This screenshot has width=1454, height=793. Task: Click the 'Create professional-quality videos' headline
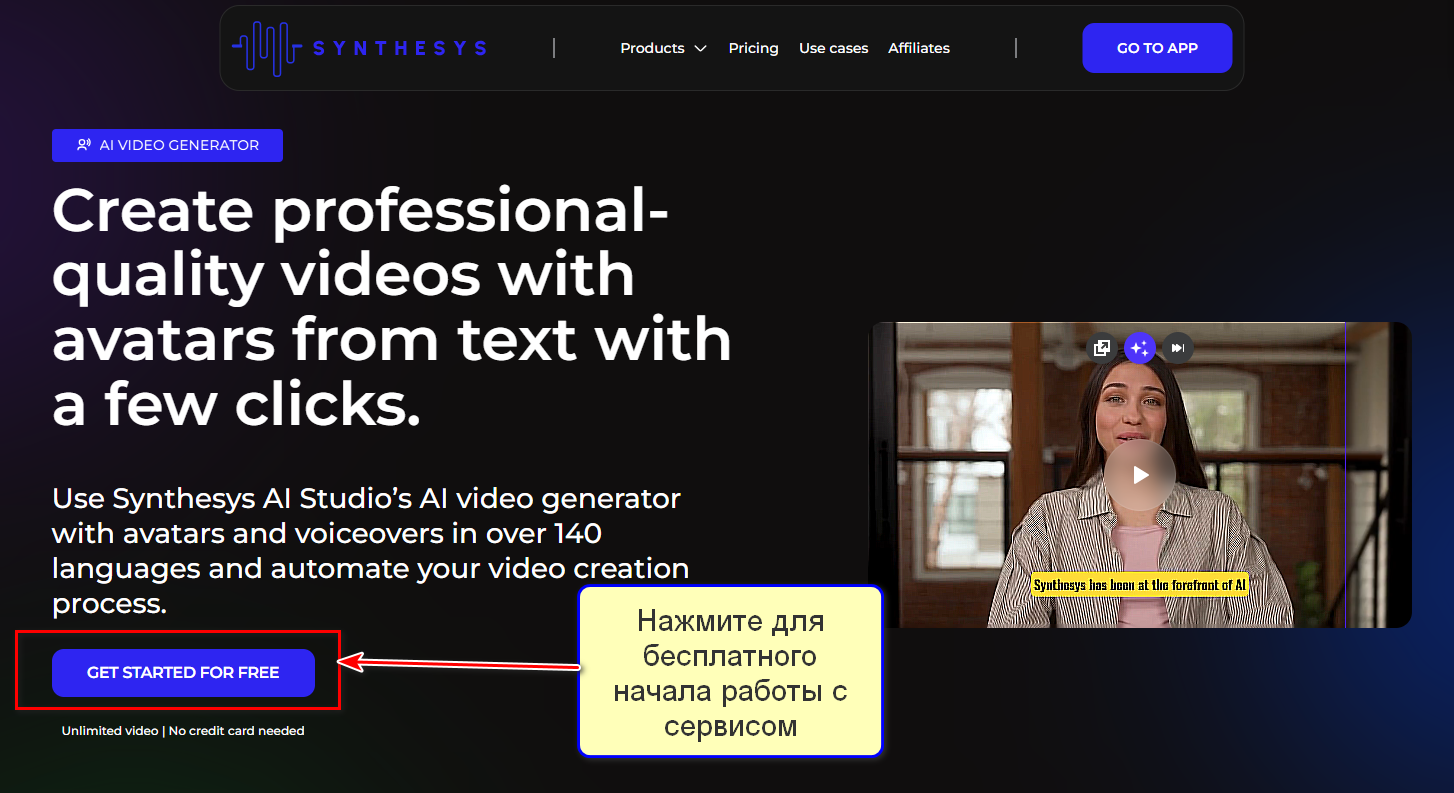pos(390,307)
